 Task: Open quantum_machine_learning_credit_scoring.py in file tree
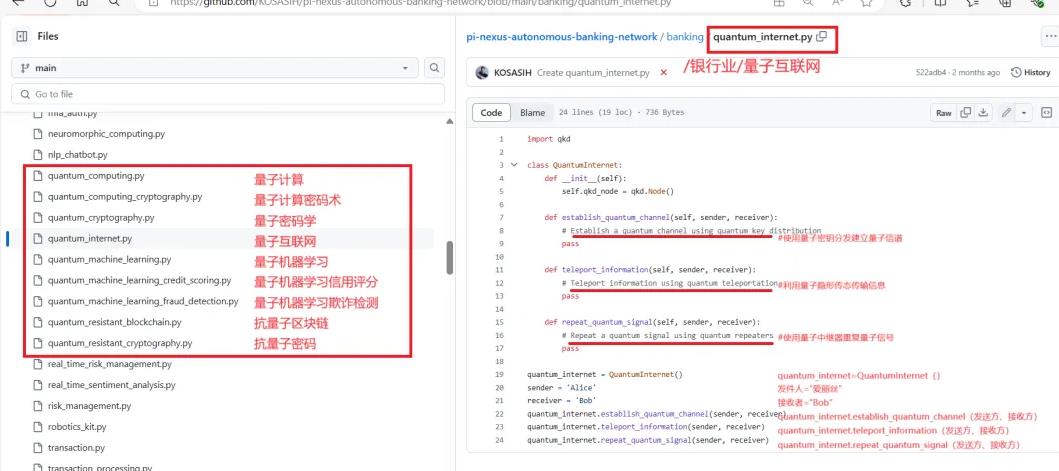pyautogui.click(x=139, y=280)
